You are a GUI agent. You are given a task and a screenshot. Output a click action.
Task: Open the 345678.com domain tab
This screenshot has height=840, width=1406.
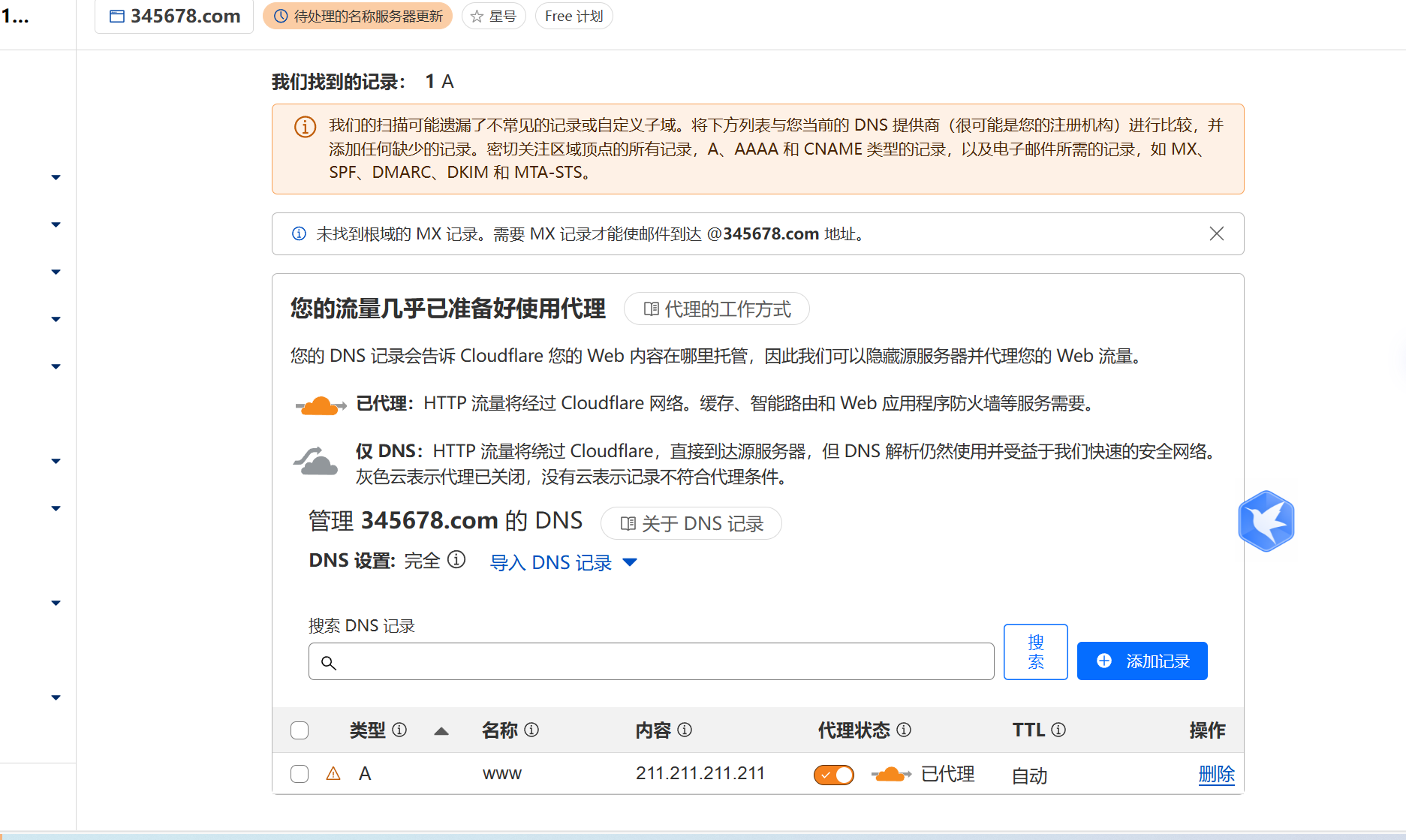click(x=174, y=17)
